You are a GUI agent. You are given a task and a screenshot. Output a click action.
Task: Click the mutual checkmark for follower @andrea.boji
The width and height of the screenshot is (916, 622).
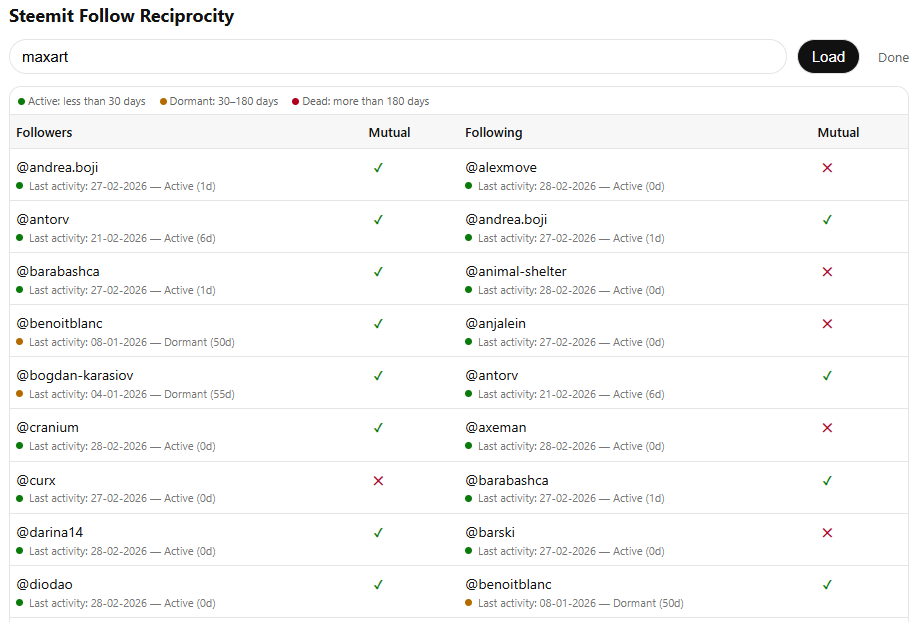click(378, 168)
